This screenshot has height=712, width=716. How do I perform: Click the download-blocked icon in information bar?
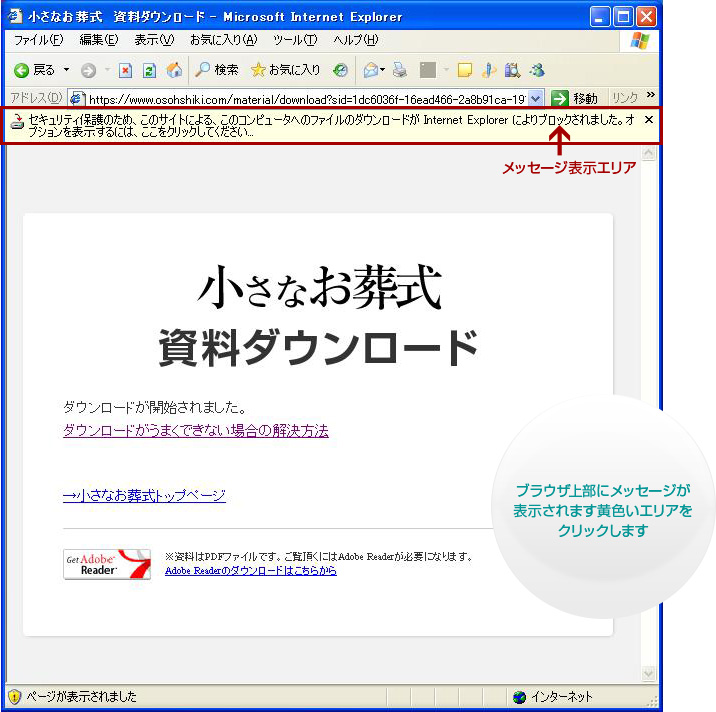17,122
